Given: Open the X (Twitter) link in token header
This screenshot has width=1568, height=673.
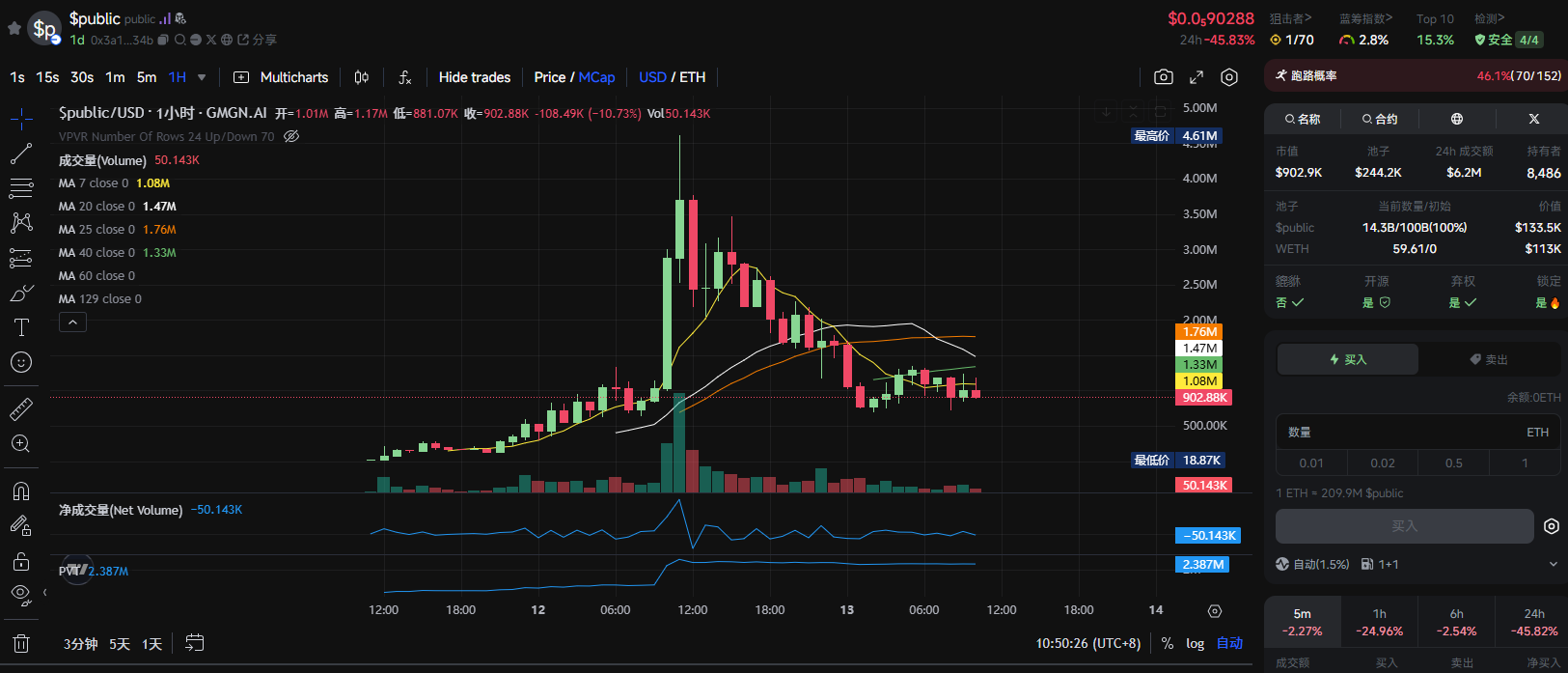Looking at the screenshot, I should [x=210, y=40].
